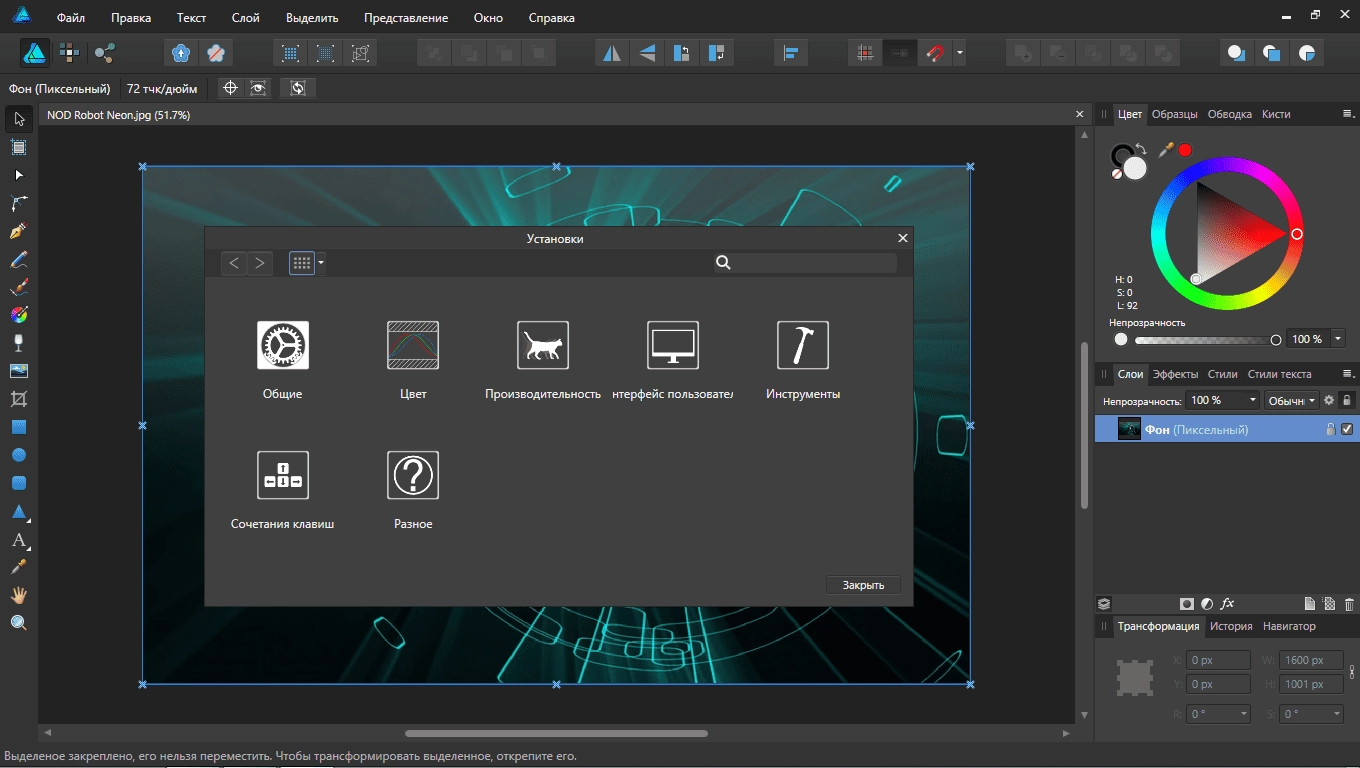
Task: Open the Слой menu
Action: tap(245, 18)
